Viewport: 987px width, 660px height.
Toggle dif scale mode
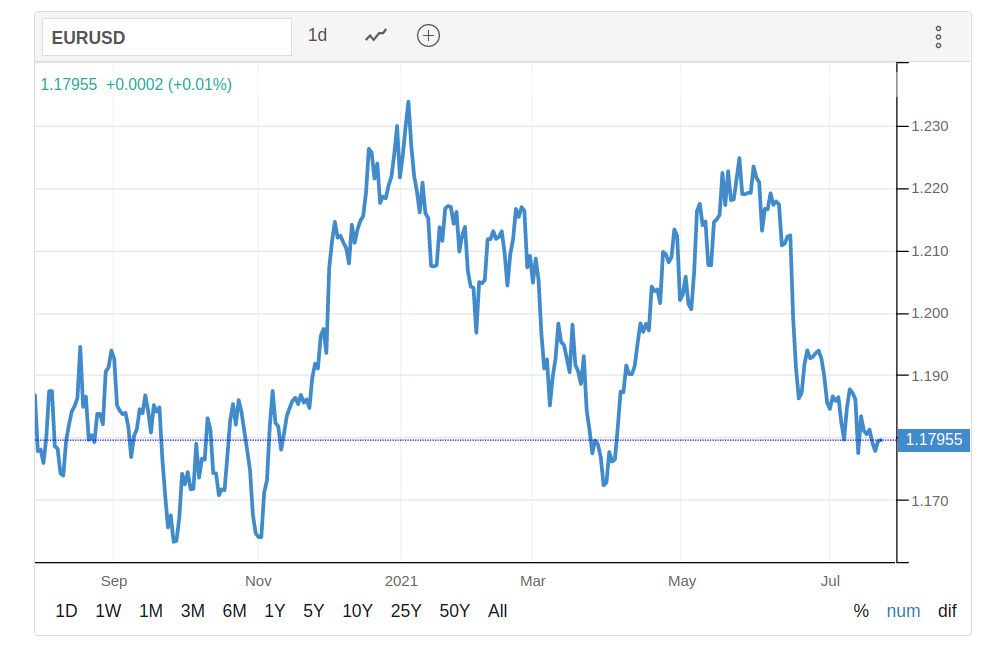tap(947, 611)
